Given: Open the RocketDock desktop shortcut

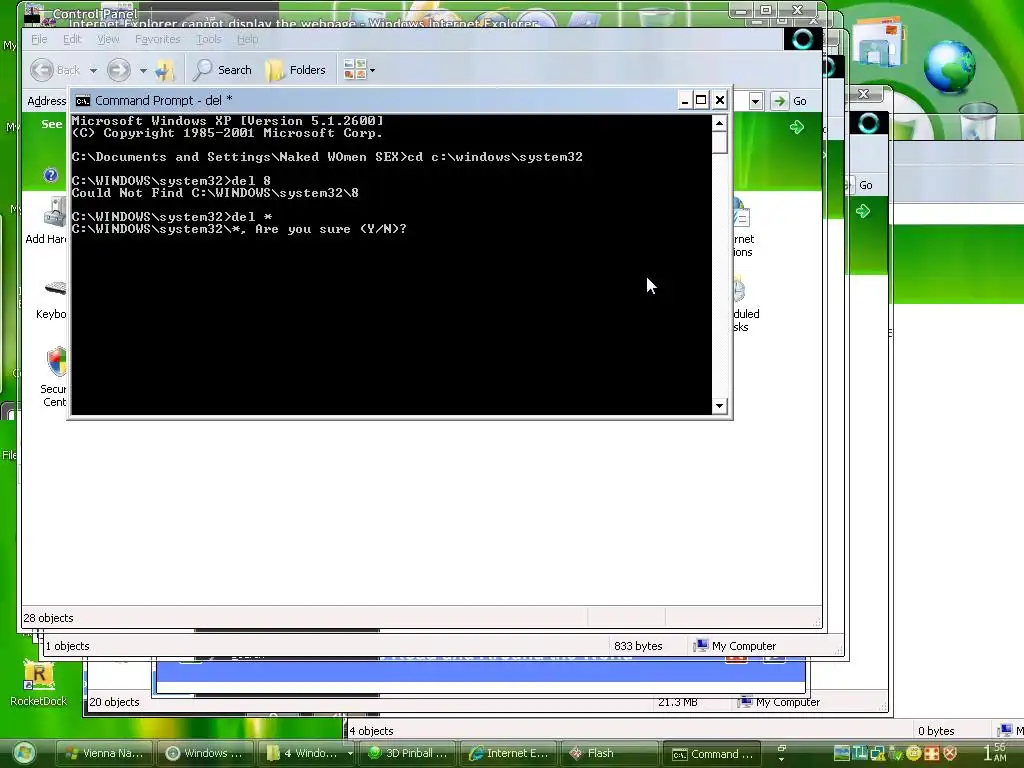Looking at the screenshot, I should (x=39, y=683).
